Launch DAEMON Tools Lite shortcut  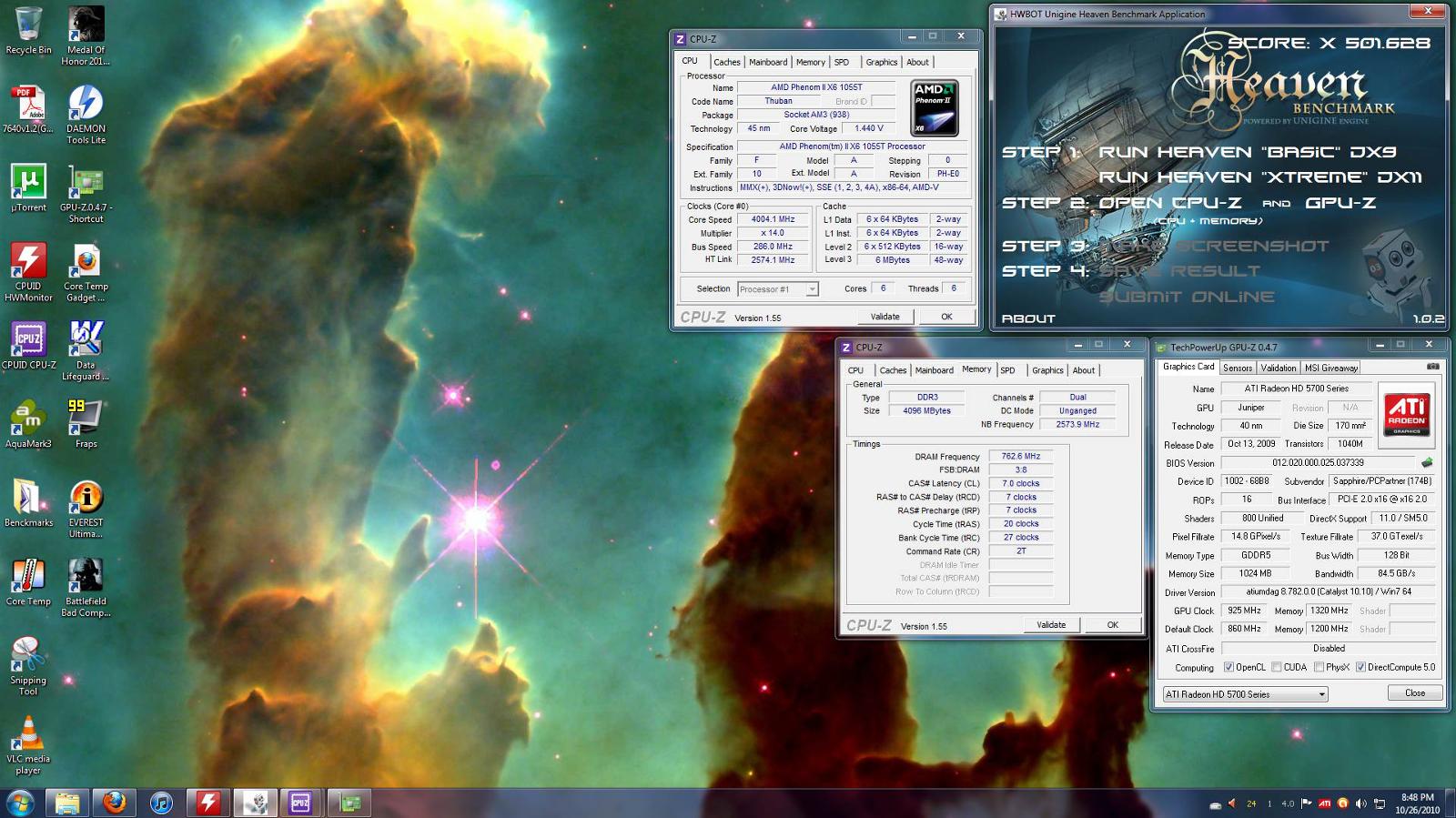(86, 115)
